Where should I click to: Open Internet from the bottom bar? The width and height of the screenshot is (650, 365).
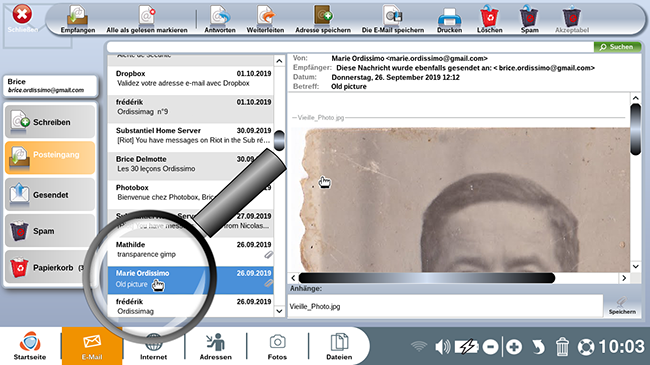(153, 346)
